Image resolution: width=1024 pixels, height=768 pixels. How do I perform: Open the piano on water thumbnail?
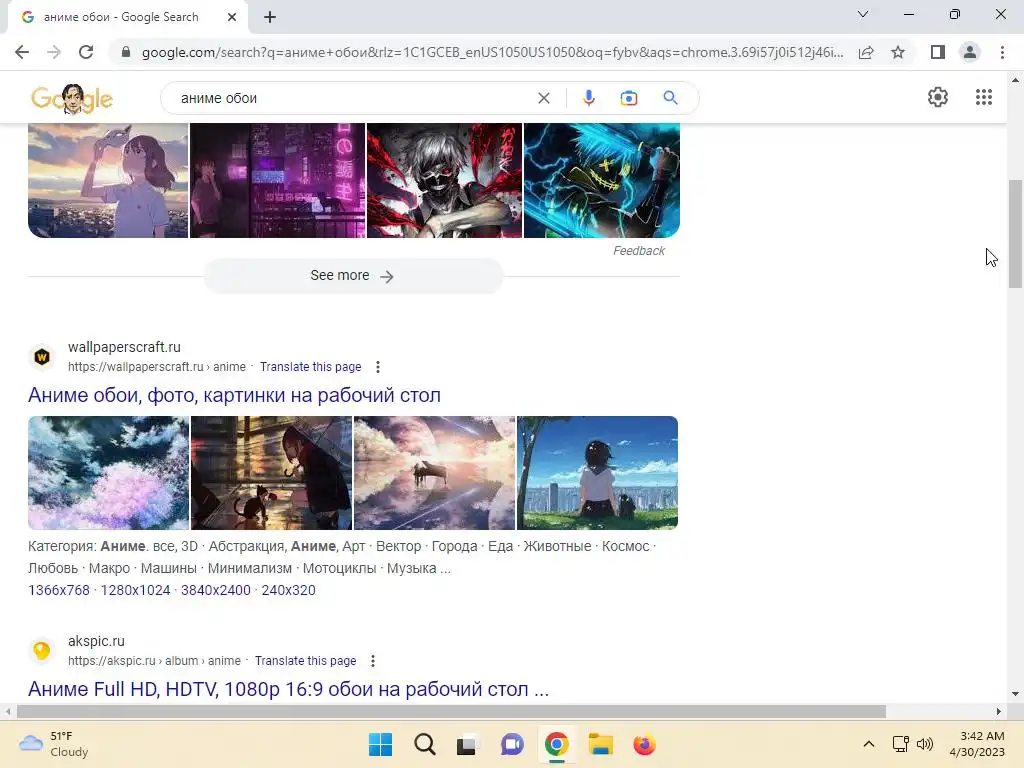(x=434, y=473)
